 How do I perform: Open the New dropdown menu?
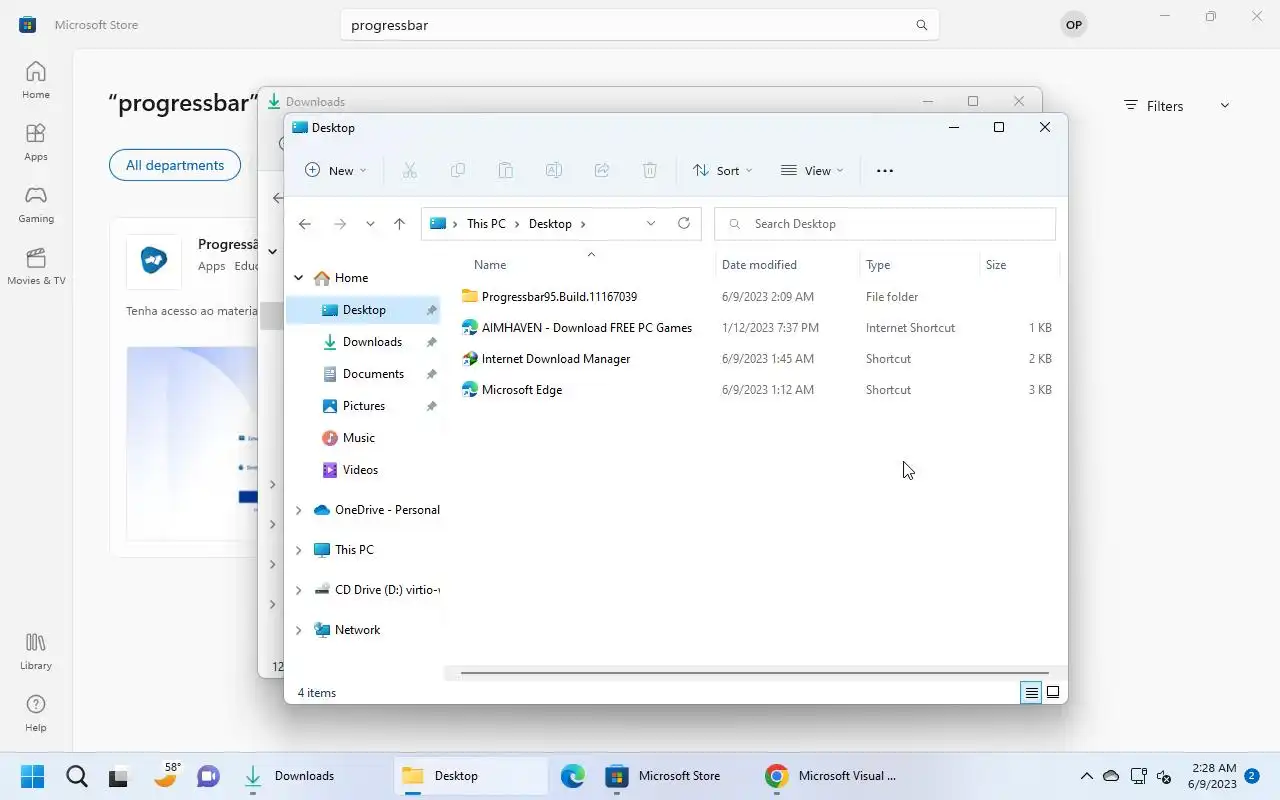click(x=336, y=171)
